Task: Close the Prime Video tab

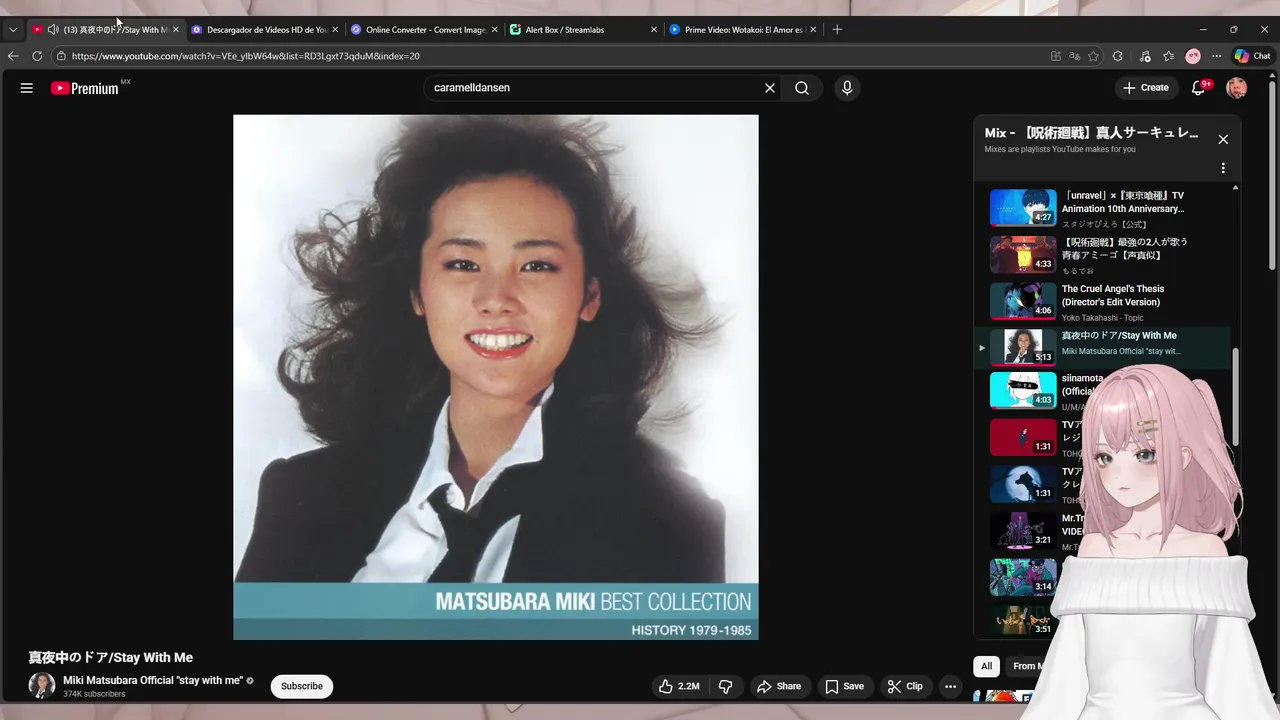Action: [x=813, y=30]
